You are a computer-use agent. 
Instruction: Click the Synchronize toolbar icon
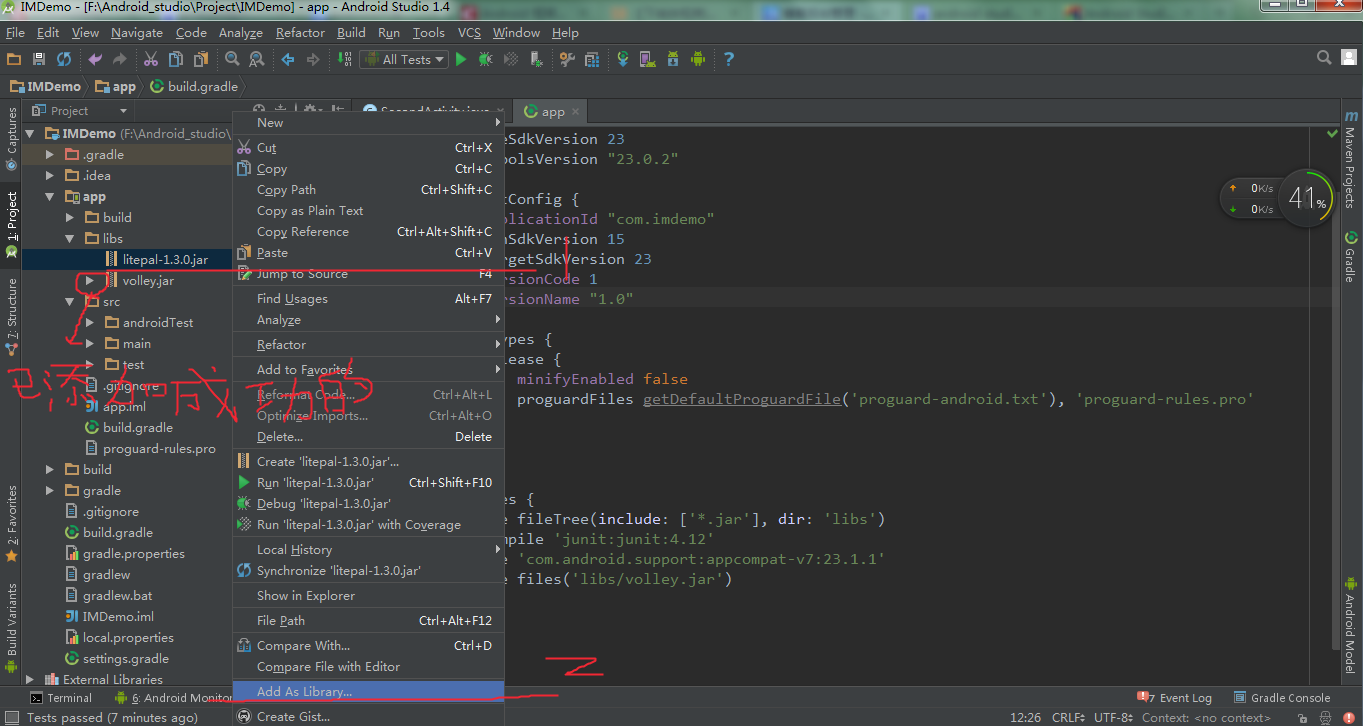pyautogui.click(x=64, y=60)
